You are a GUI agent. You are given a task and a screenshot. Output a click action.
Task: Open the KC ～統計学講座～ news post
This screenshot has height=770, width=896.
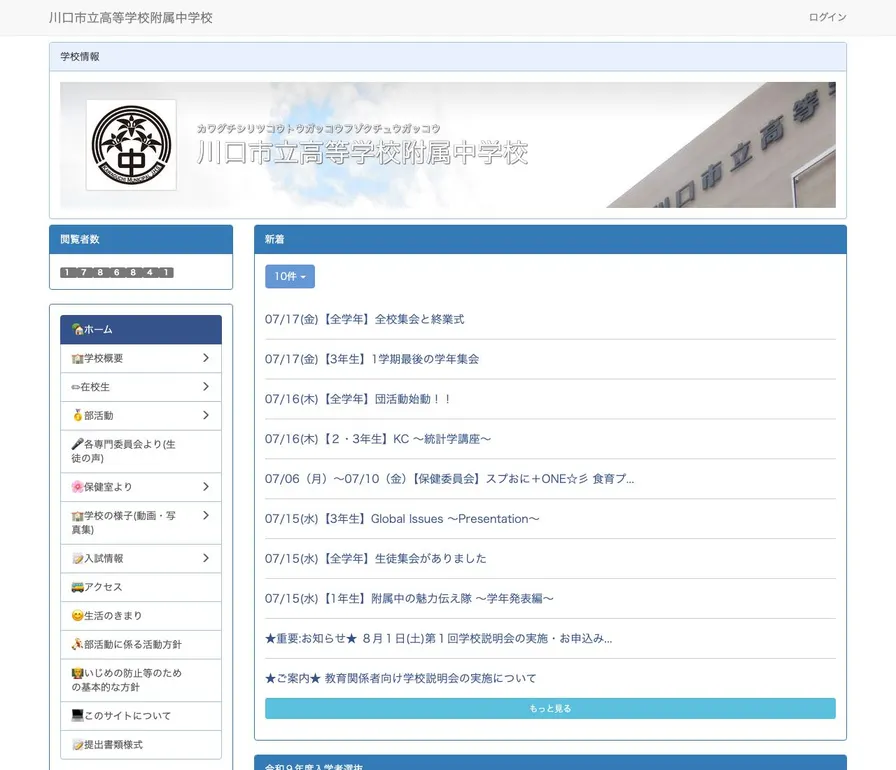pyautogui.click(x=378, y=439)
